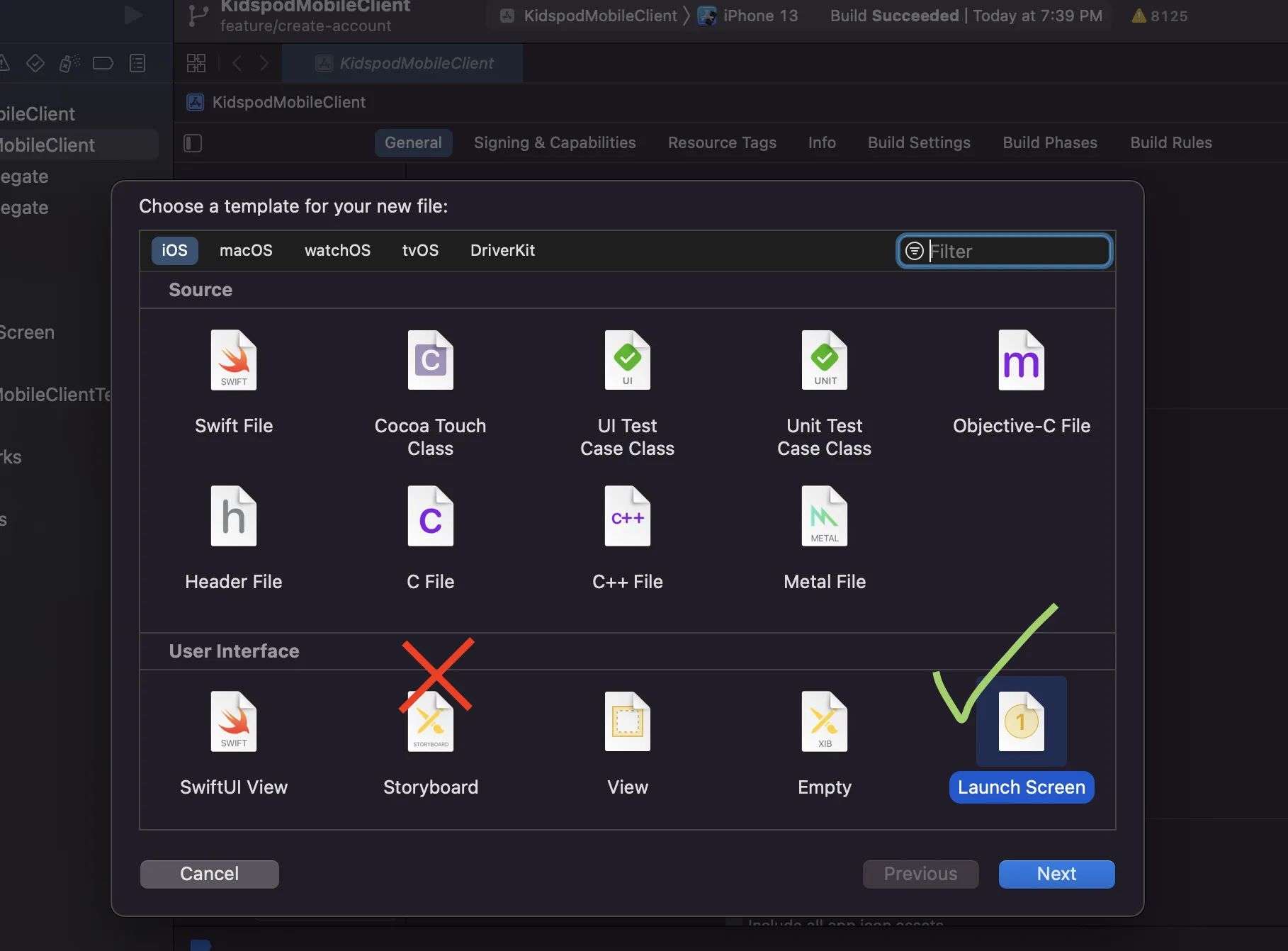
Task: Open the General project settings tab
Action: (x=413, y=142)
